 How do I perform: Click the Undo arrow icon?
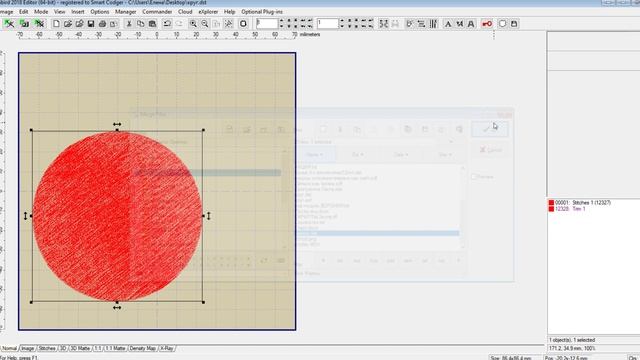click(x=167, y=24)
